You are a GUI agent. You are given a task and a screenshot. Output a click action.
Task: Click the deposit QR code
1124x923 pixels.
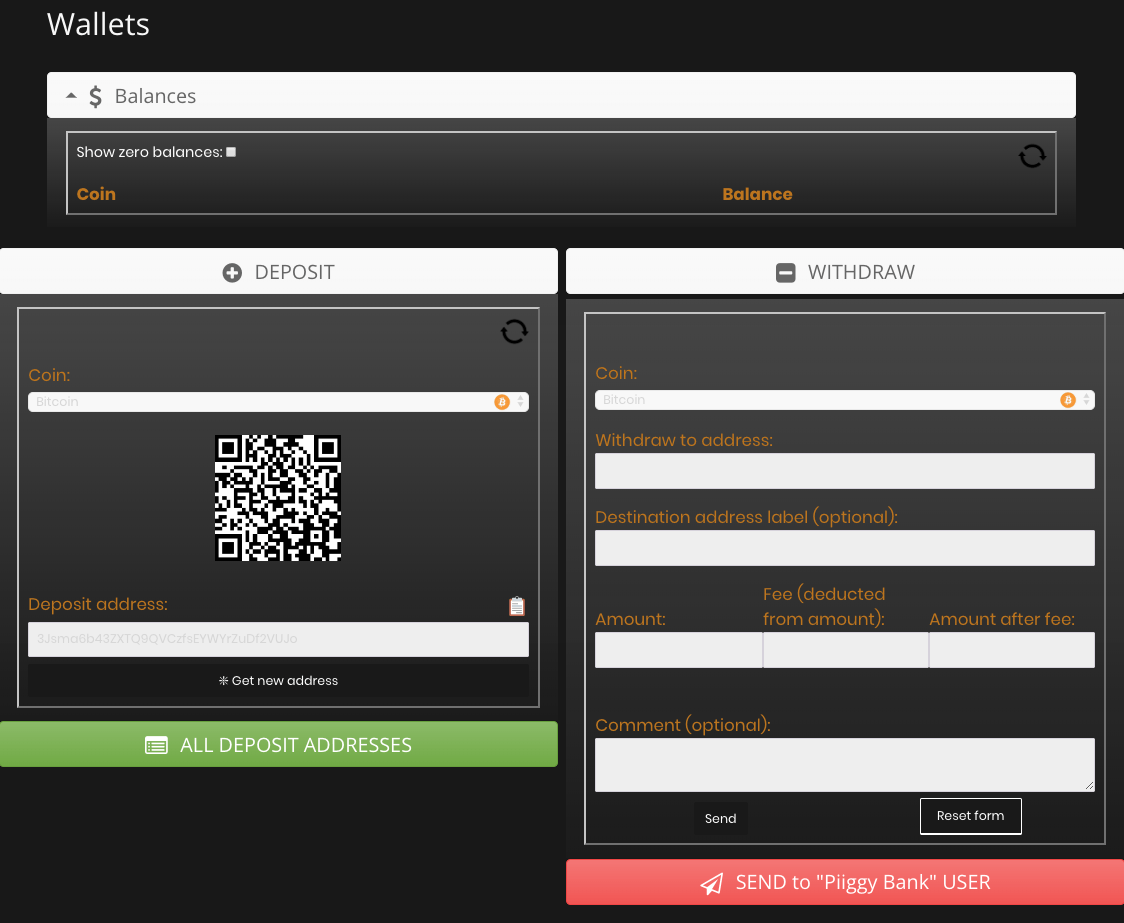[x=278, y=498]
